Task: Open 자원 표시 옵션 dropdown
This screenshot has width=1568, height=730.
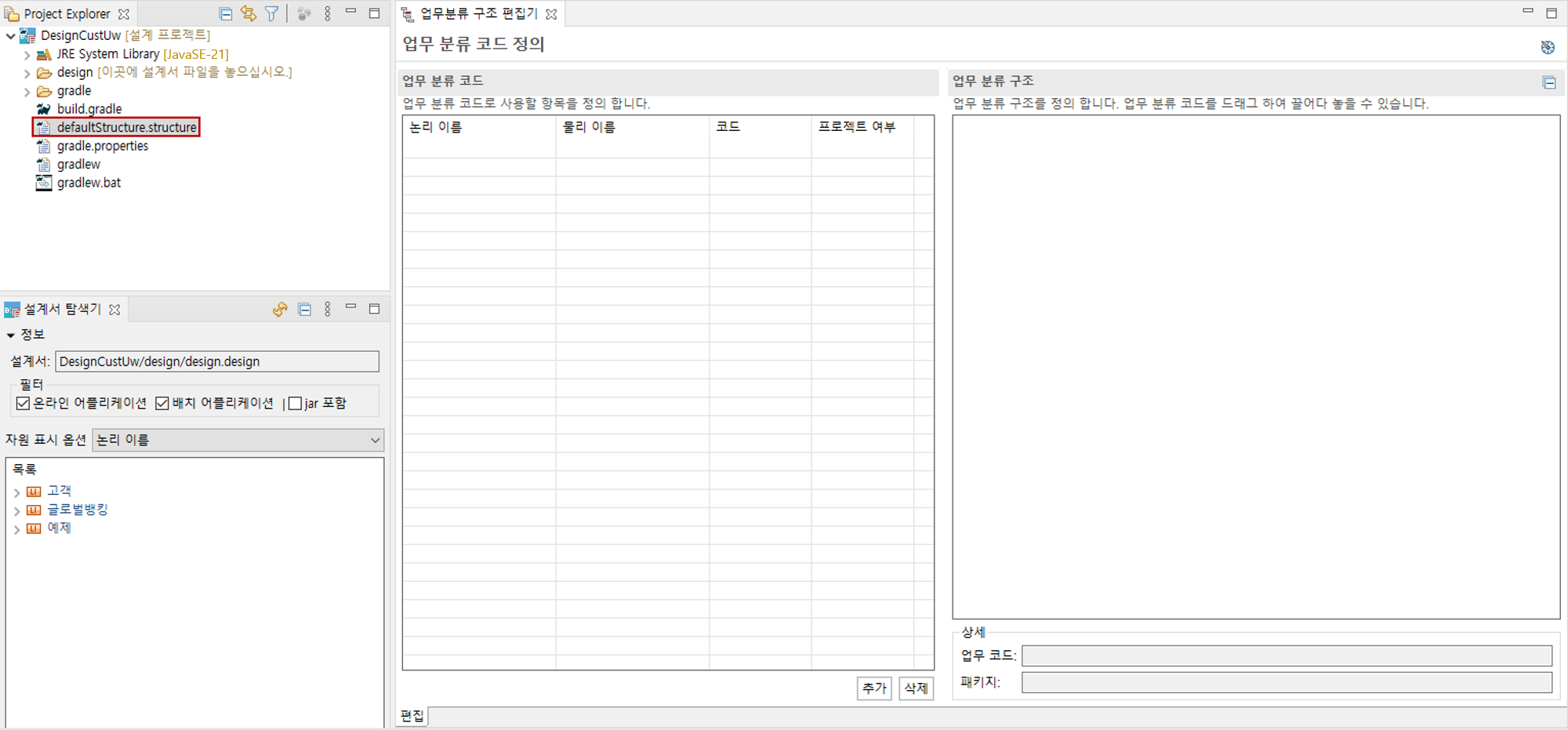Action: pos(238,440)
